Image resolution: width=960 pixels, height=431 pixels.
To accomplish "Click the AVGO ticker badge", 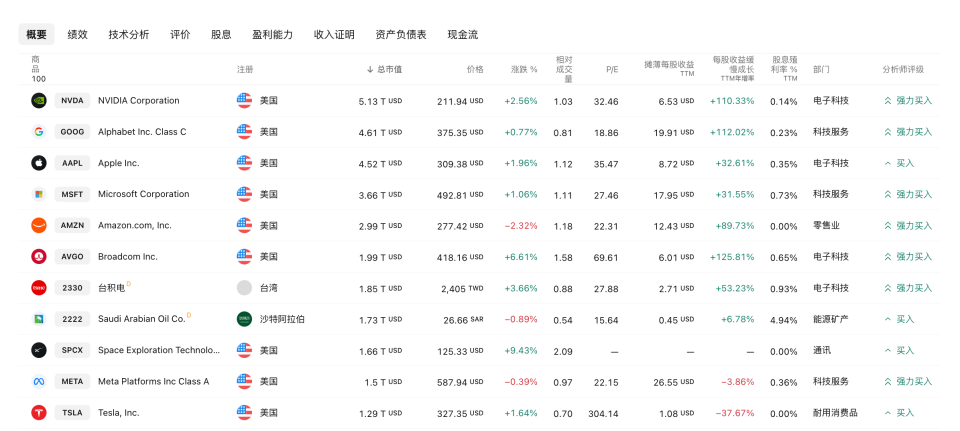I will (x=72, y=257).
